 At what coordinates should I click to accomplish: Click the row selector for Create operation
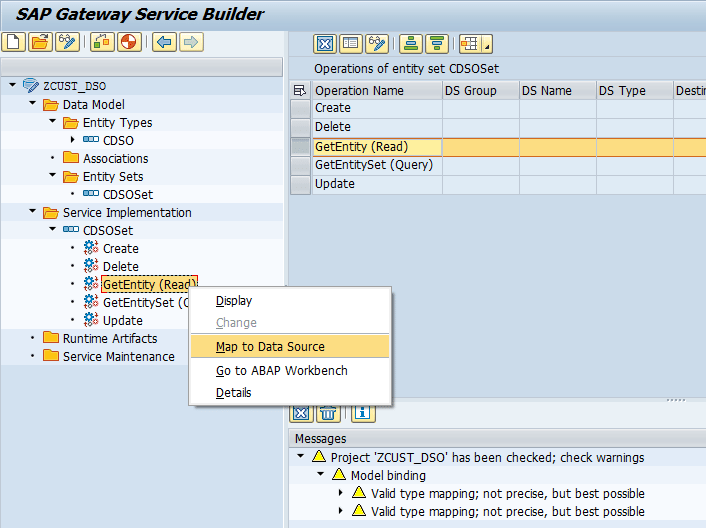point(300,108)
